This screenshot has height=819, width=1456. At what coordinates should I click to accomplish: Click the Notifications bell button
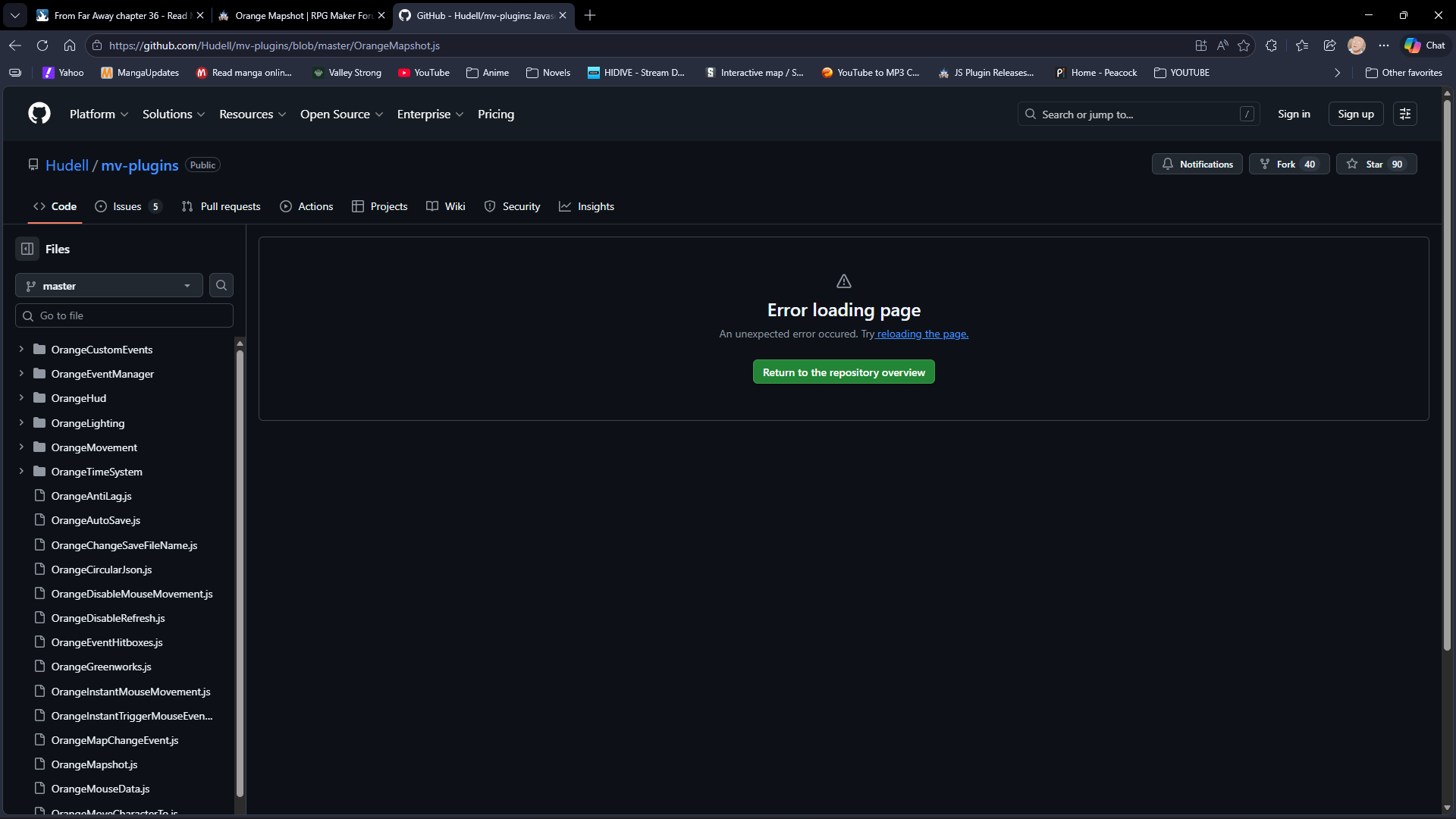coord(1197,164)
